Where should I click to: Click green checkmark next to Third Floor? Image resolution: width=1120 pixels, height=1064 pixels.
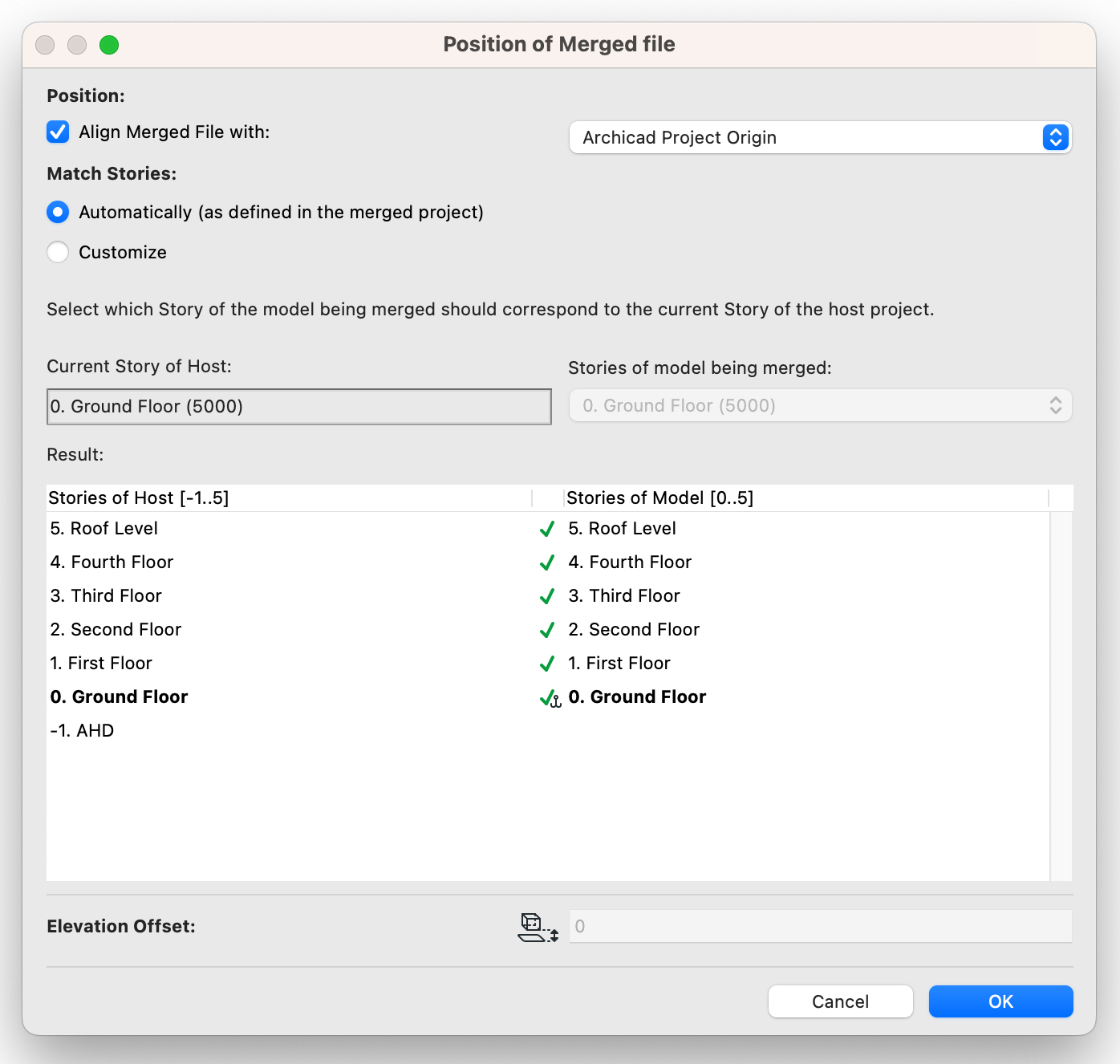click(x=547, y=597)
